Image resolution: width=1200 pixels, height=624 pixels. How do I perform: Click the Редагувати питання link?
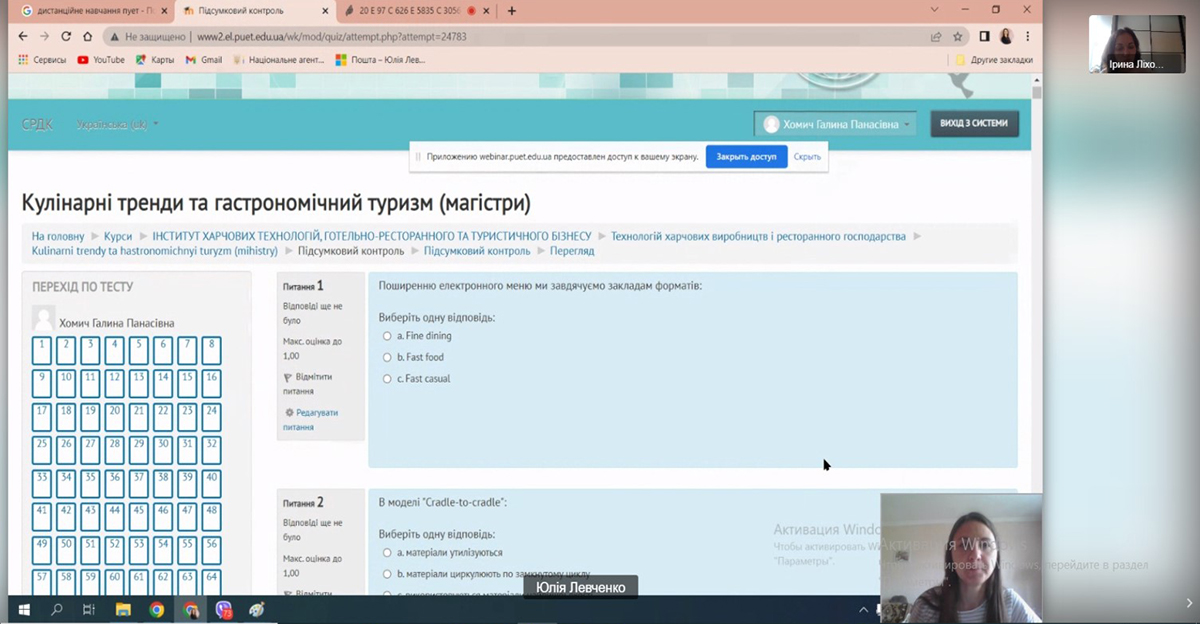point(313,419)
